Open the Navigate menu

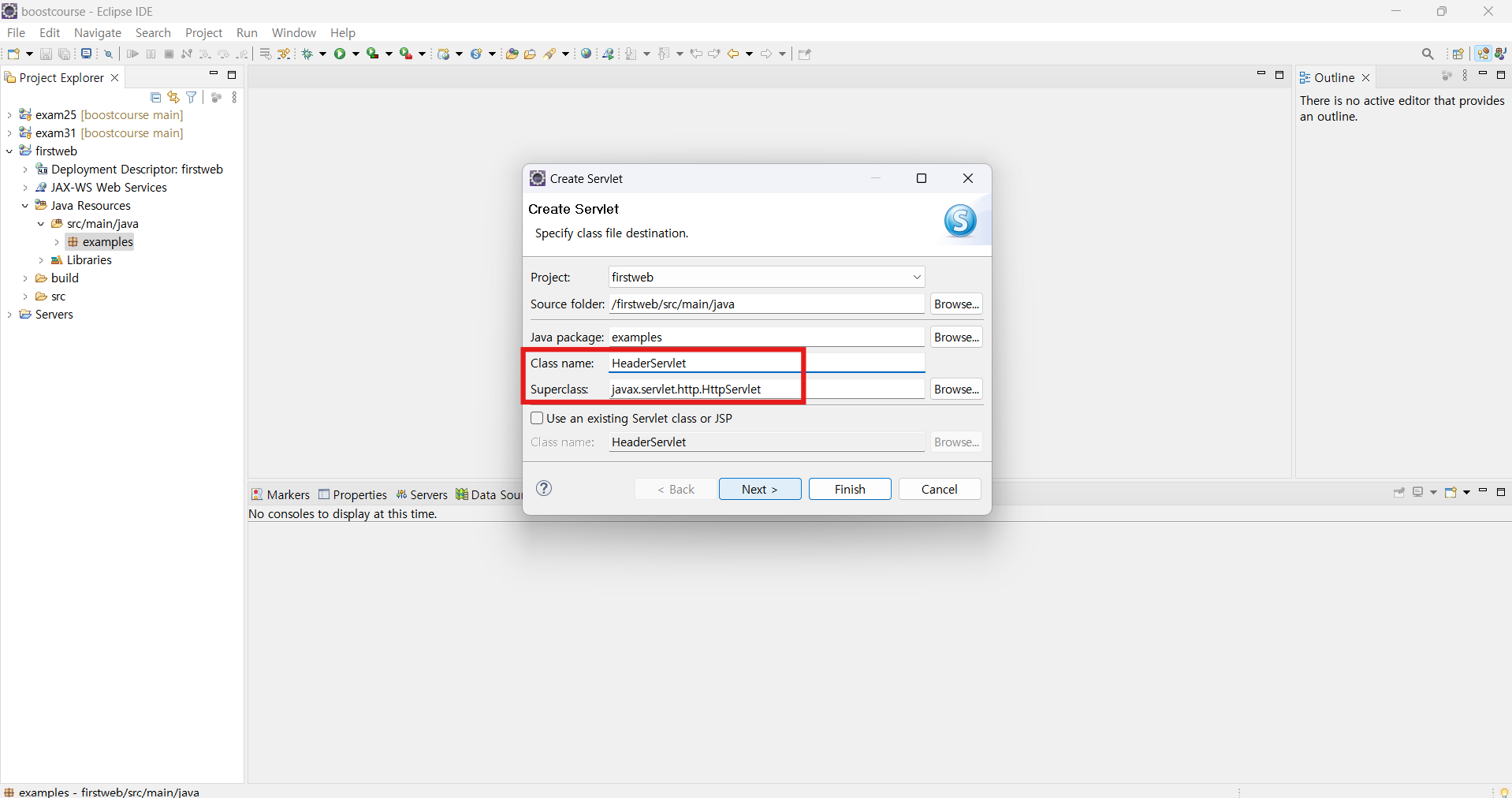tap(98, 32)
